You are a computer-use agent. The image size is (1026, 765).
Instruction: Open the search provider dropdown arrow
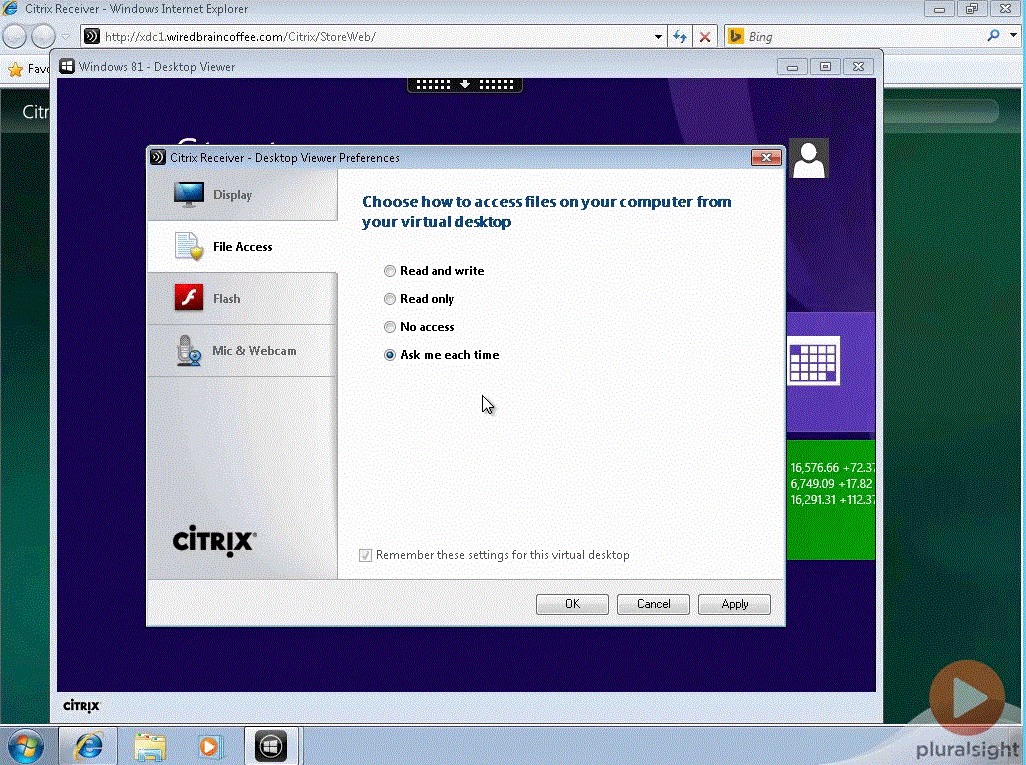[1013, 36]
